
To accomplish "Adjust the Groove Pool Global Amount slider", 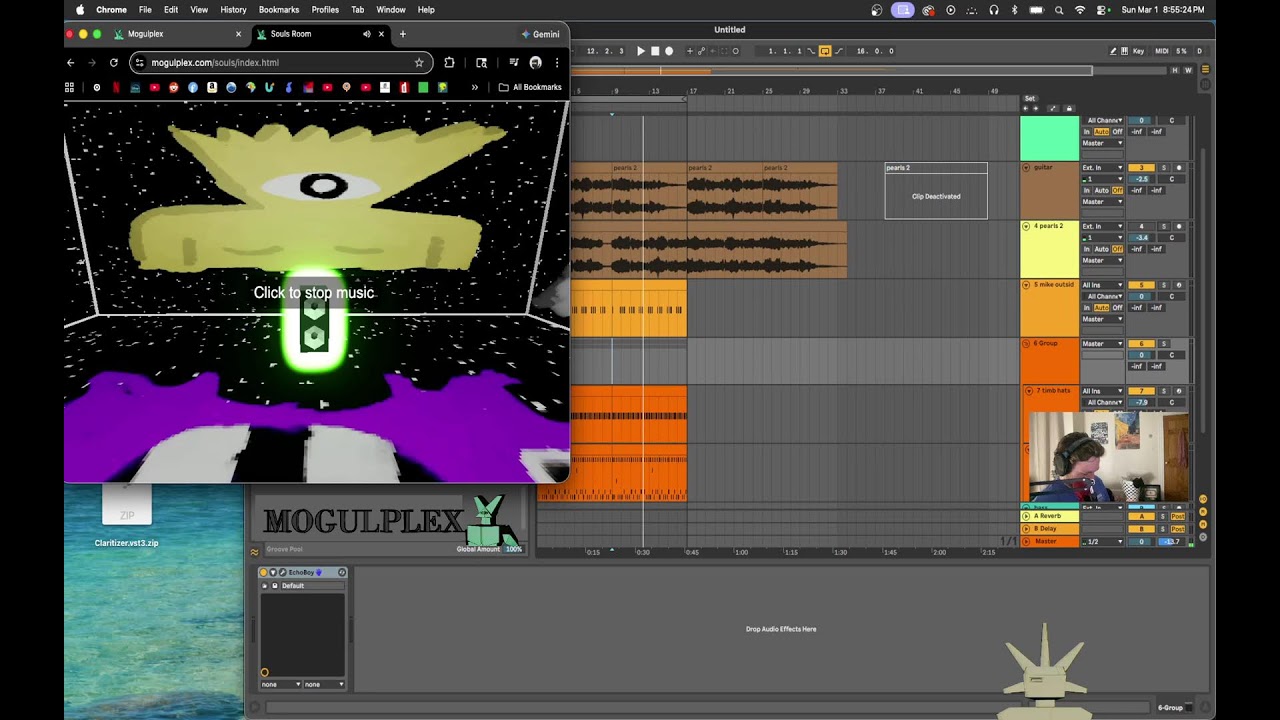I will point(514,549).
